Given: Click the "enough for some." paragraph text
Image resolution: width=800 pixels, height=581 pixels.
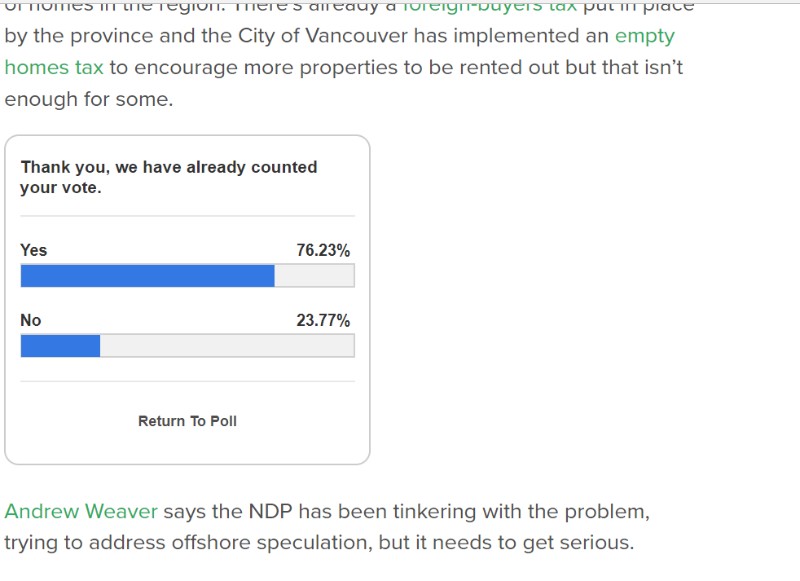Looking at the screenshot, I should tap(89, 99).
